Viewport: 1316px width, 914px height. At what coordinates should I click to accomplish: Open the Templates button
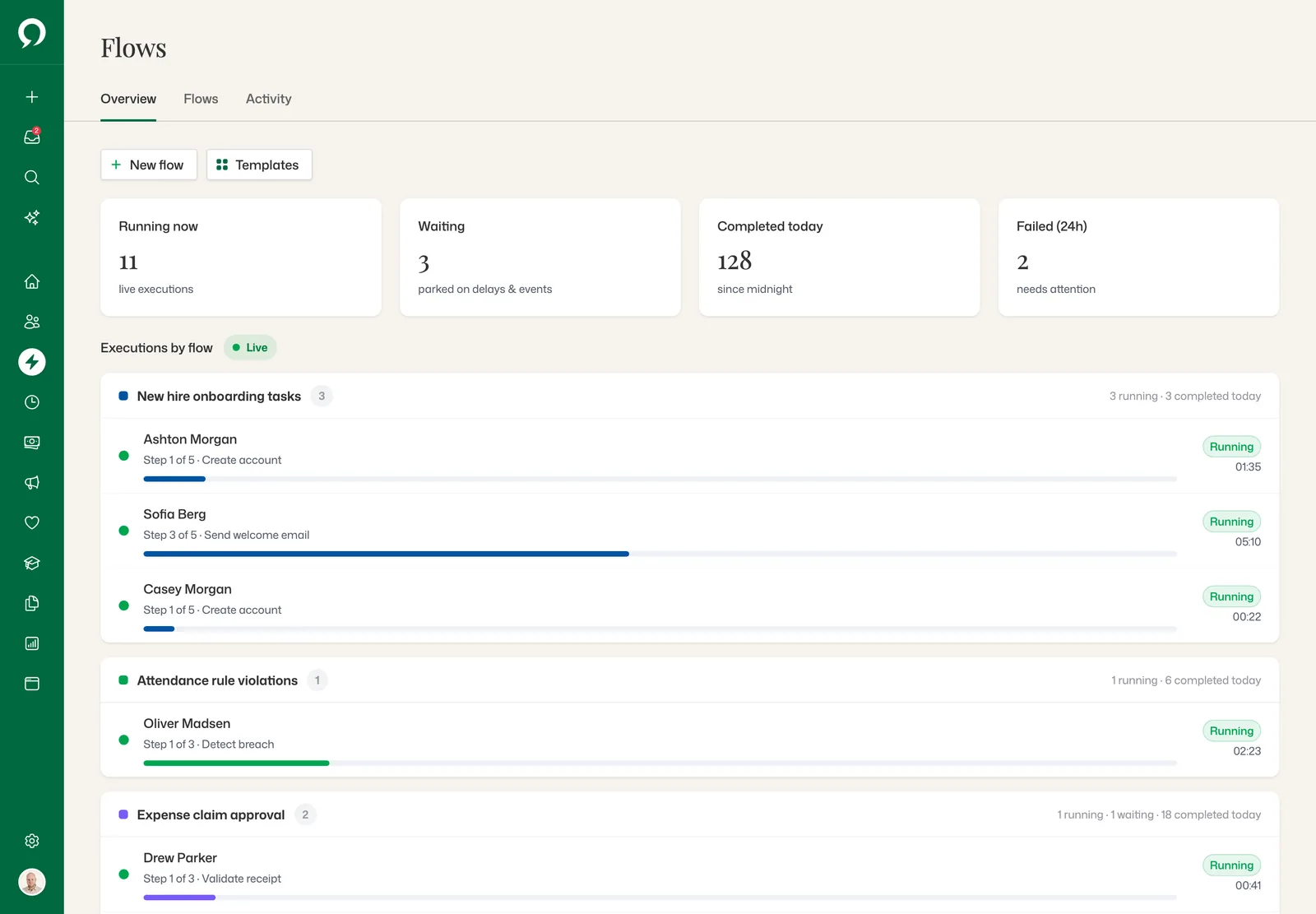(259, 165)
